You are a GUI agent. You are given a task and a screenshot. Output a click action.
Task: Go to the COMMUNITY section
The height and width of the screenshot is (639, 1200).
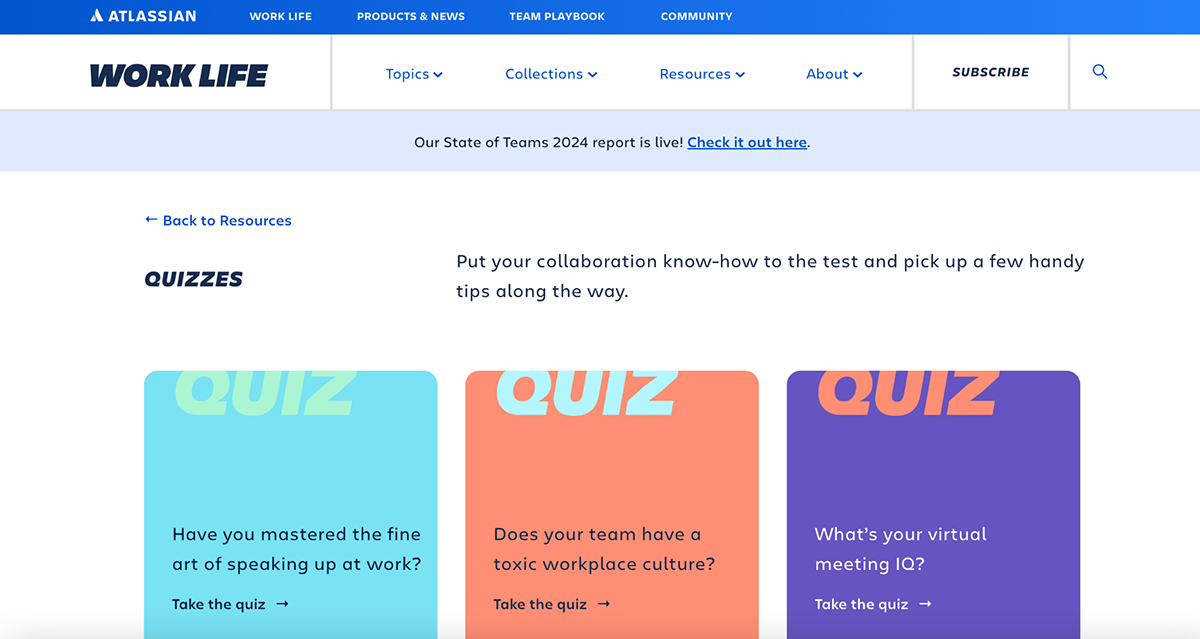click(x=696, y=16)
